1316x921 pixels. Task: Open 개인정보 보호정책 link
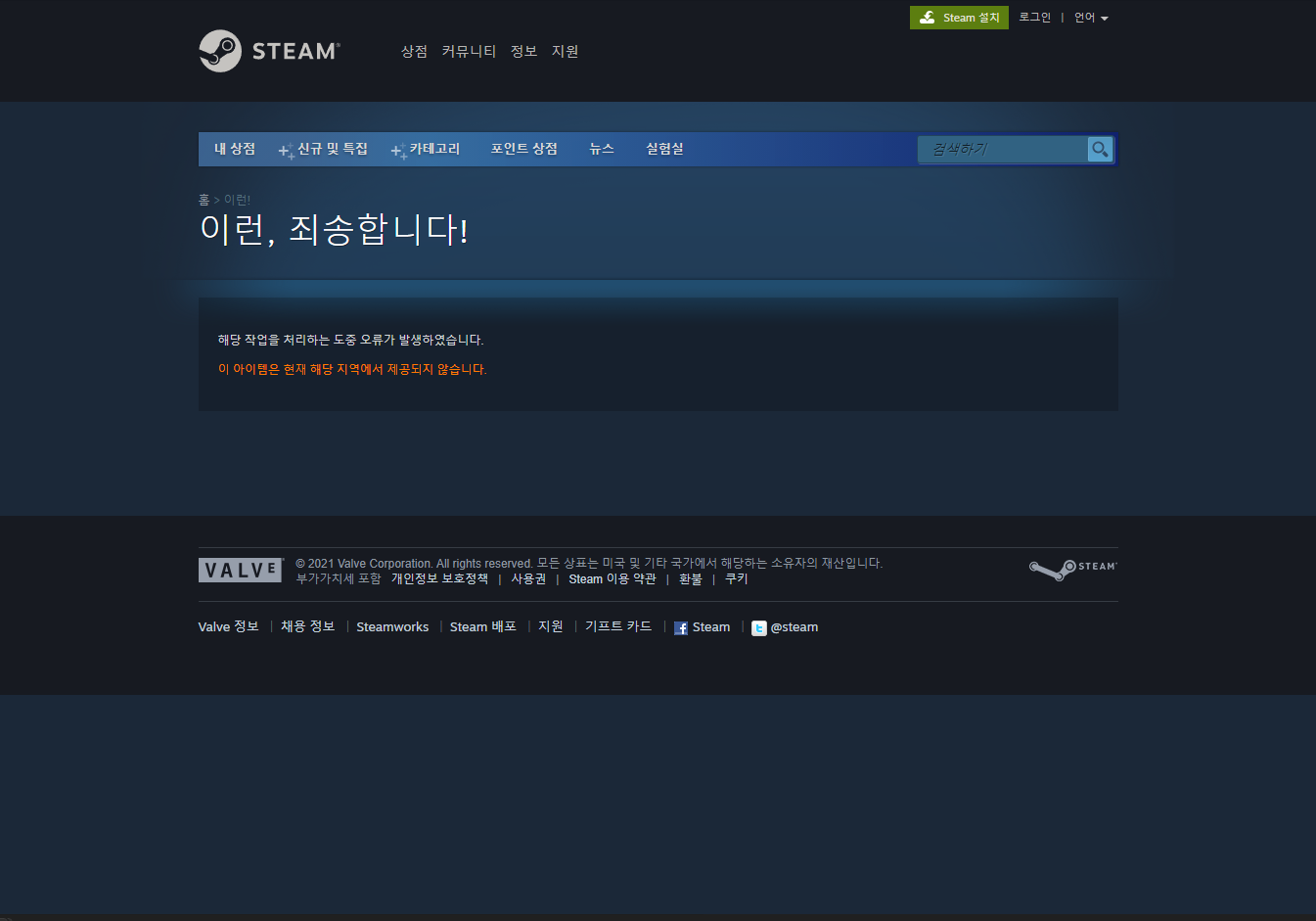439,578
